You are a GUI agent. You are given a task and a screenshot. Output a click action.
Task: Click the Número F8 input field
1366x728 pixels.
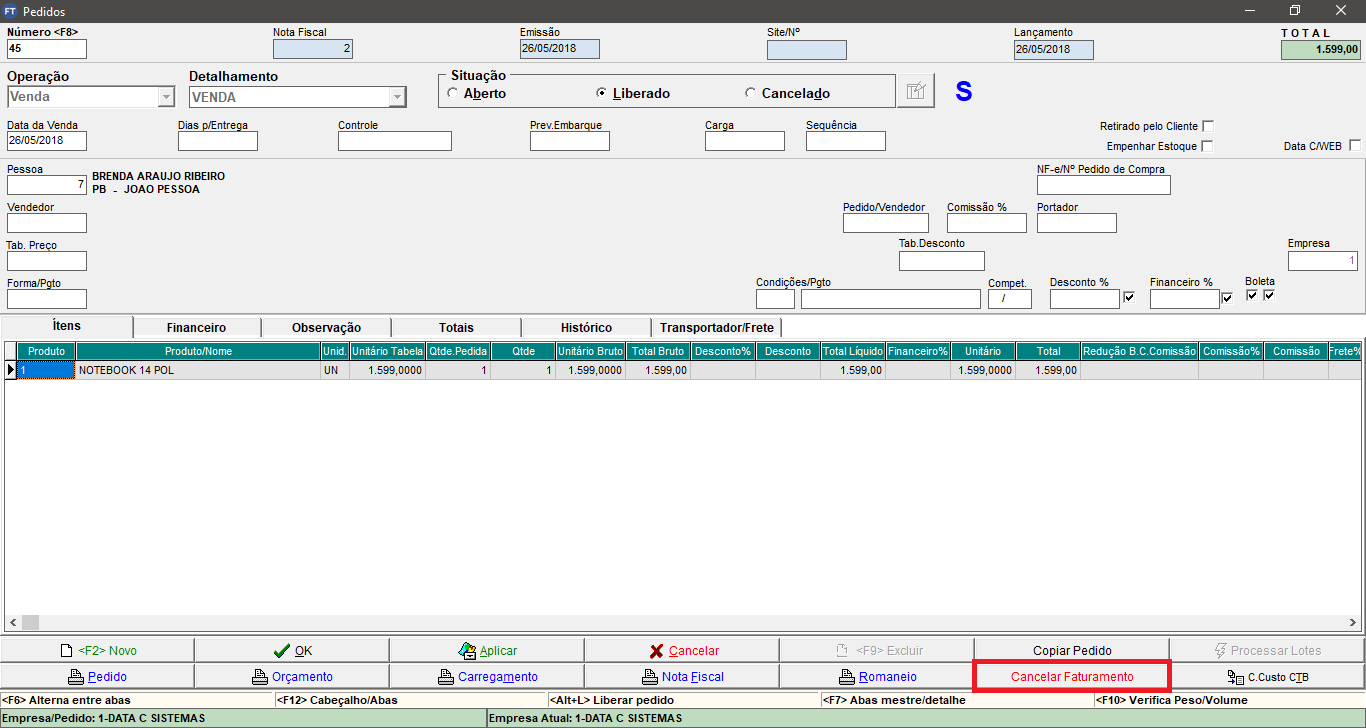click(47, 49)
